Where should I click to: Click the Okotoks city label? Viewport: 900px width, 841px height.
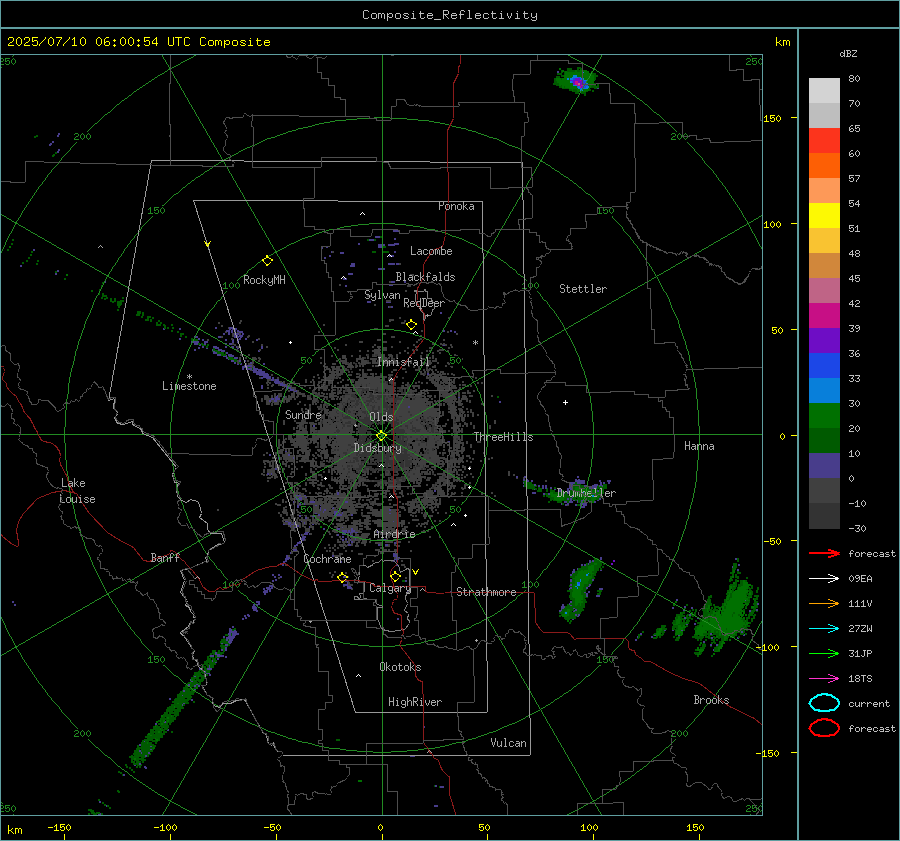(x=400, y=667)
